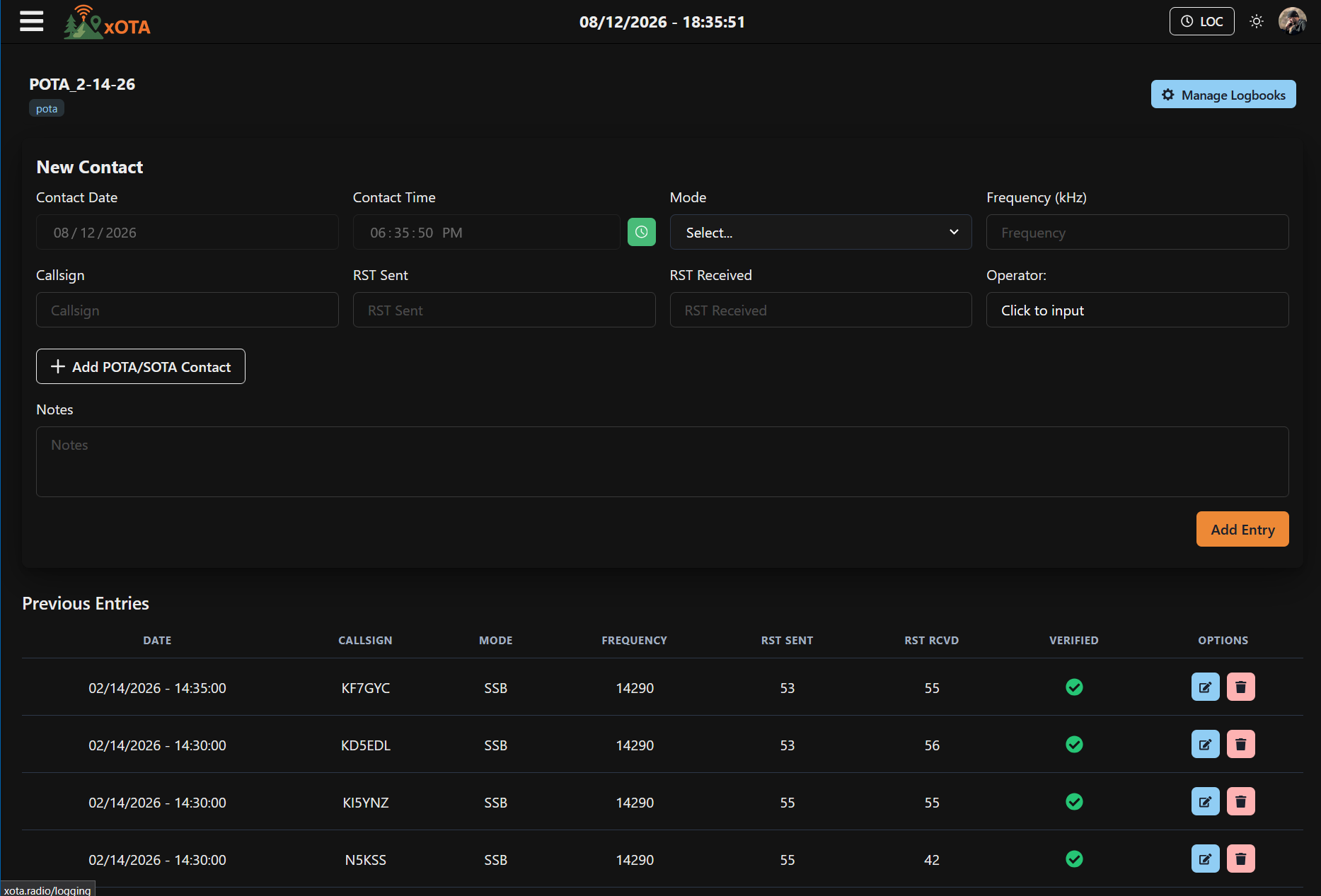Click the DATE column header
The image size is (1321, 896).
(157, 640)
